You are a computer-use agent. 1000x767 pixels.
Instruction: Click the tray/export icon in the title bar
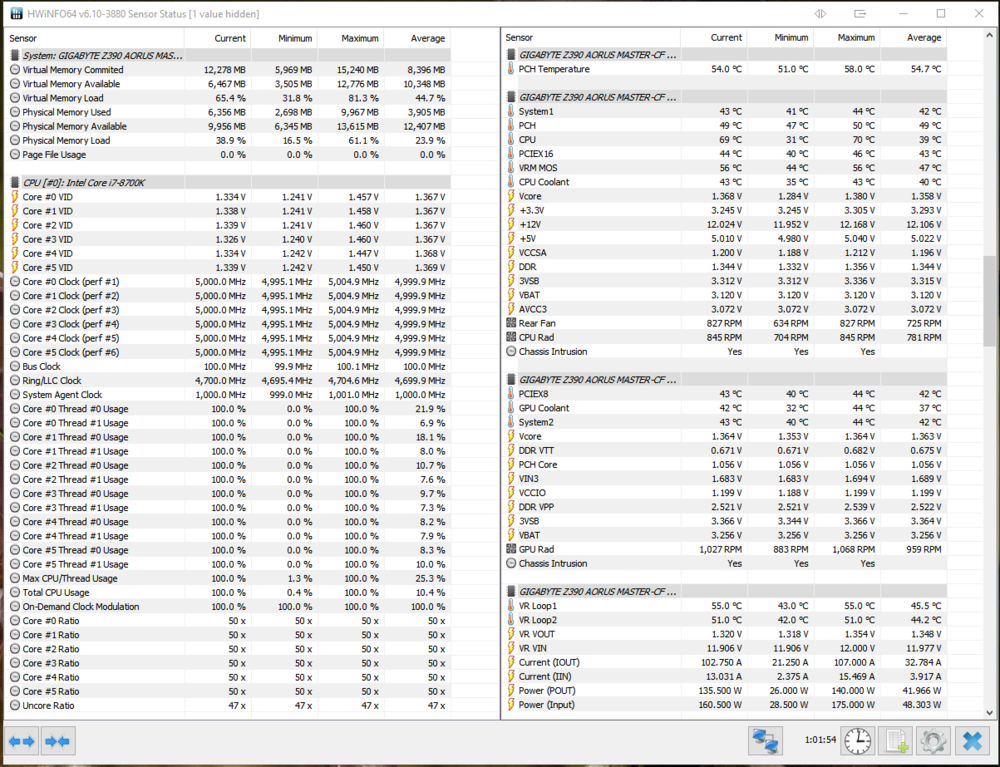coord(861,13)
